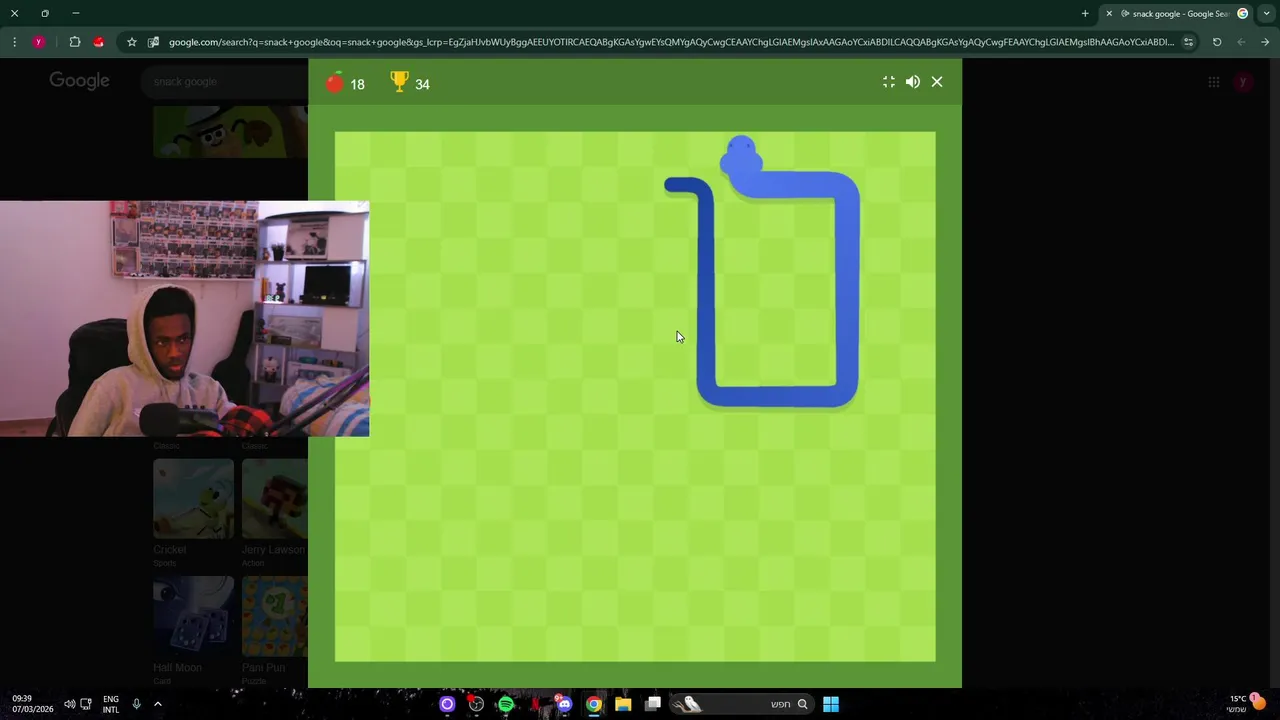1280x720 pixels.
Task: Open the Windows Start button
Action: 831,704
